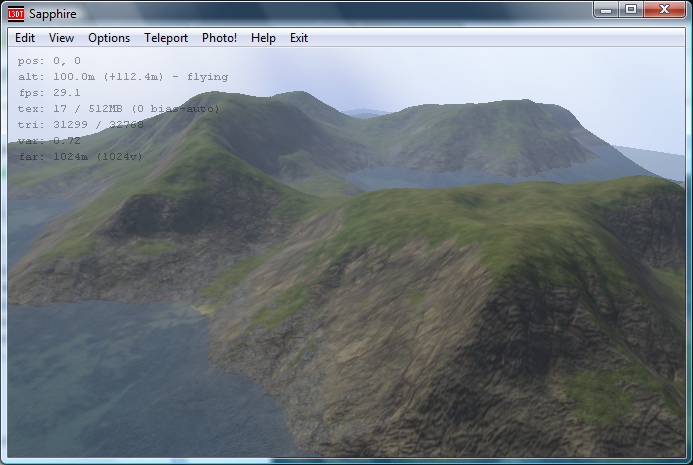This screenshot has width=693, height=465.
Task: Open the View menu
Action: pyautogui.click(x=62, y=38)
